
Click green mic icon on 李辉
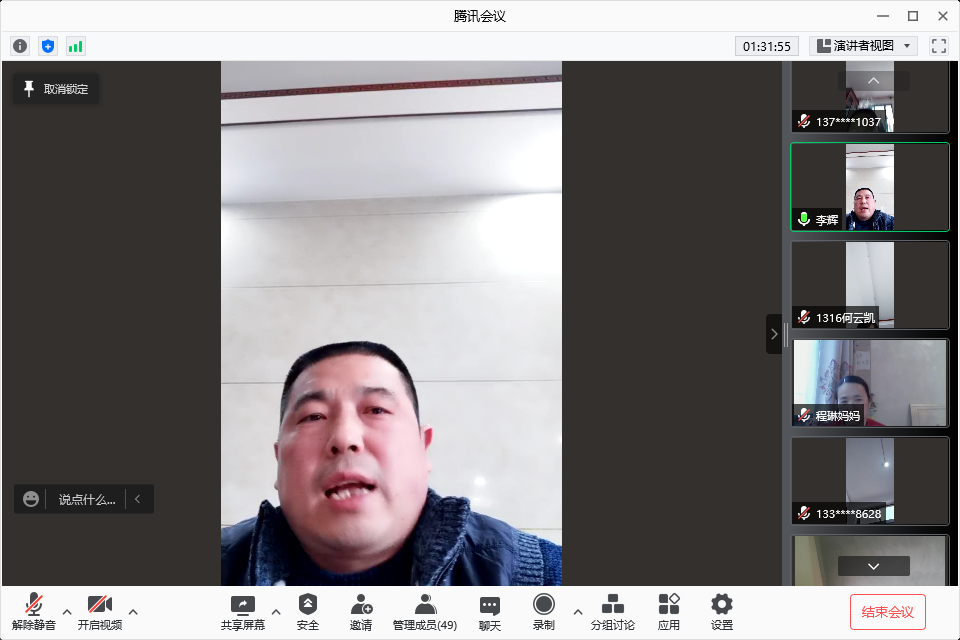(x=804, y=219)
